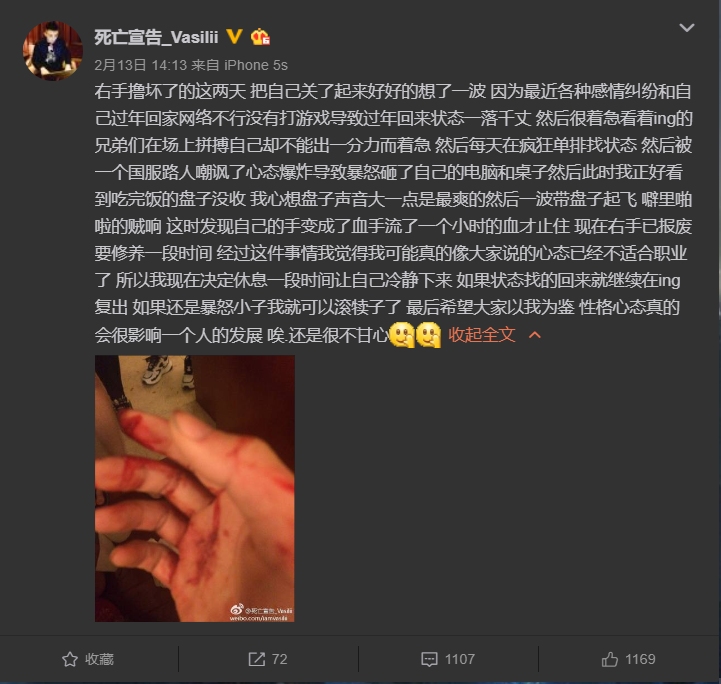Open the 1107 comments count
721x684 pixels.
point(459,659)
